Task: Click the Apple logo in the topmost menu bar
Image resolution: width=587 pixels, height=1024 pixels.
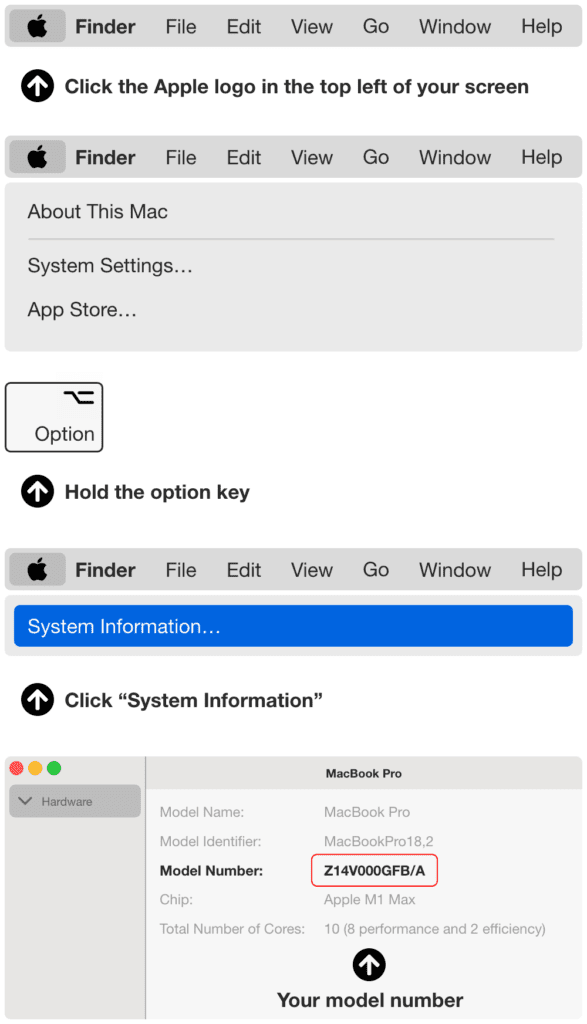Action: coord(37,27)
